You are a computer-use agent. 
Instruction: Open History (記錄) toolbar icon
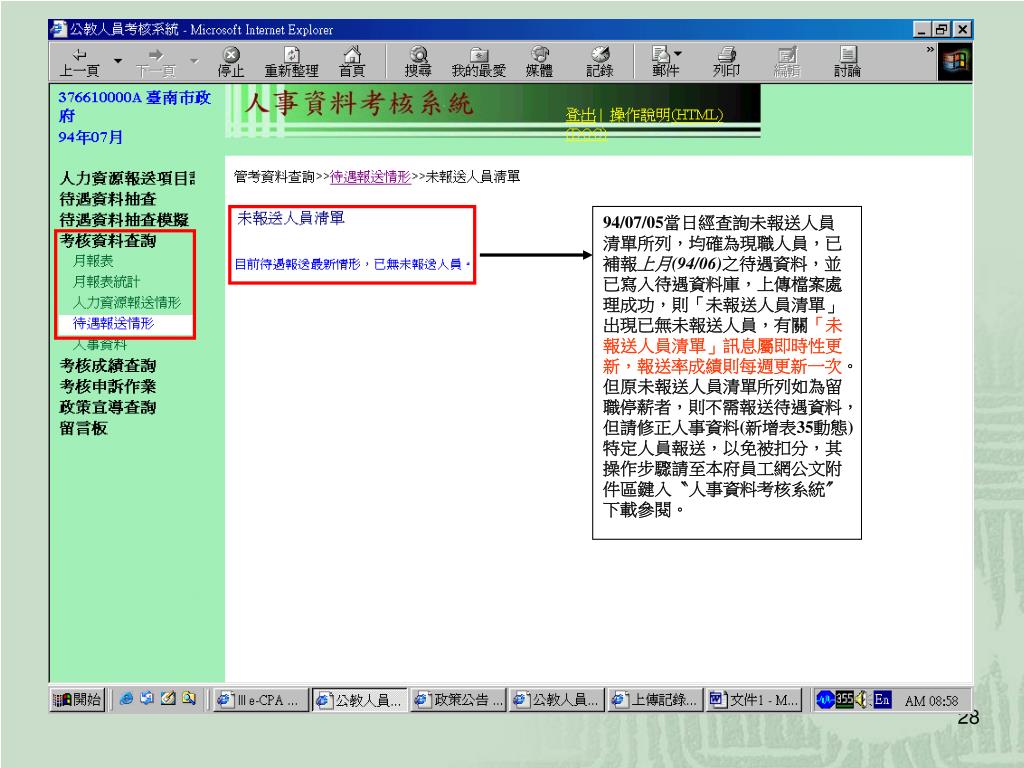point(600,62)
